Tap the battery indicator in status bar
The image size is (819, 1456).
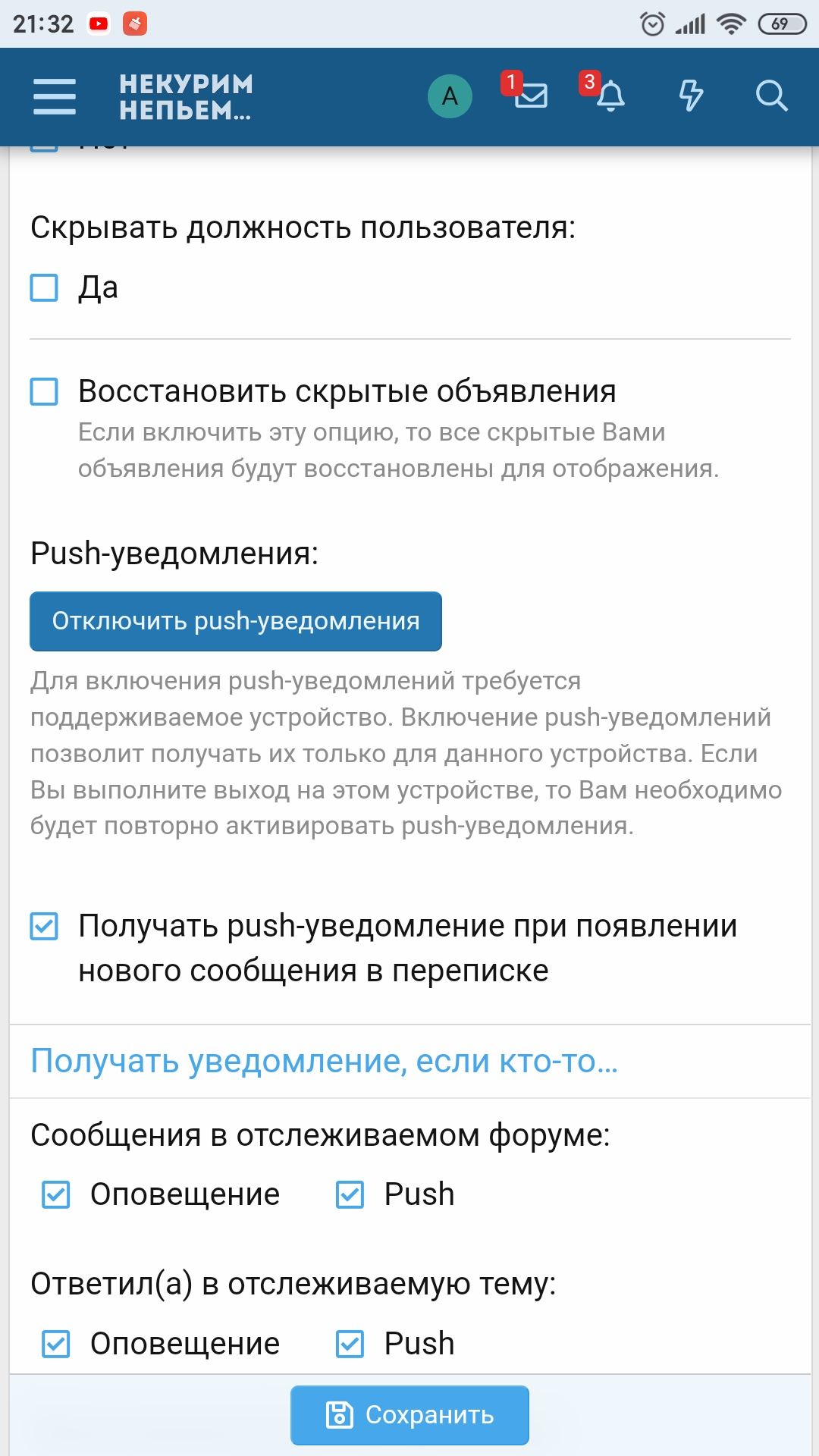tap(782, 24)
